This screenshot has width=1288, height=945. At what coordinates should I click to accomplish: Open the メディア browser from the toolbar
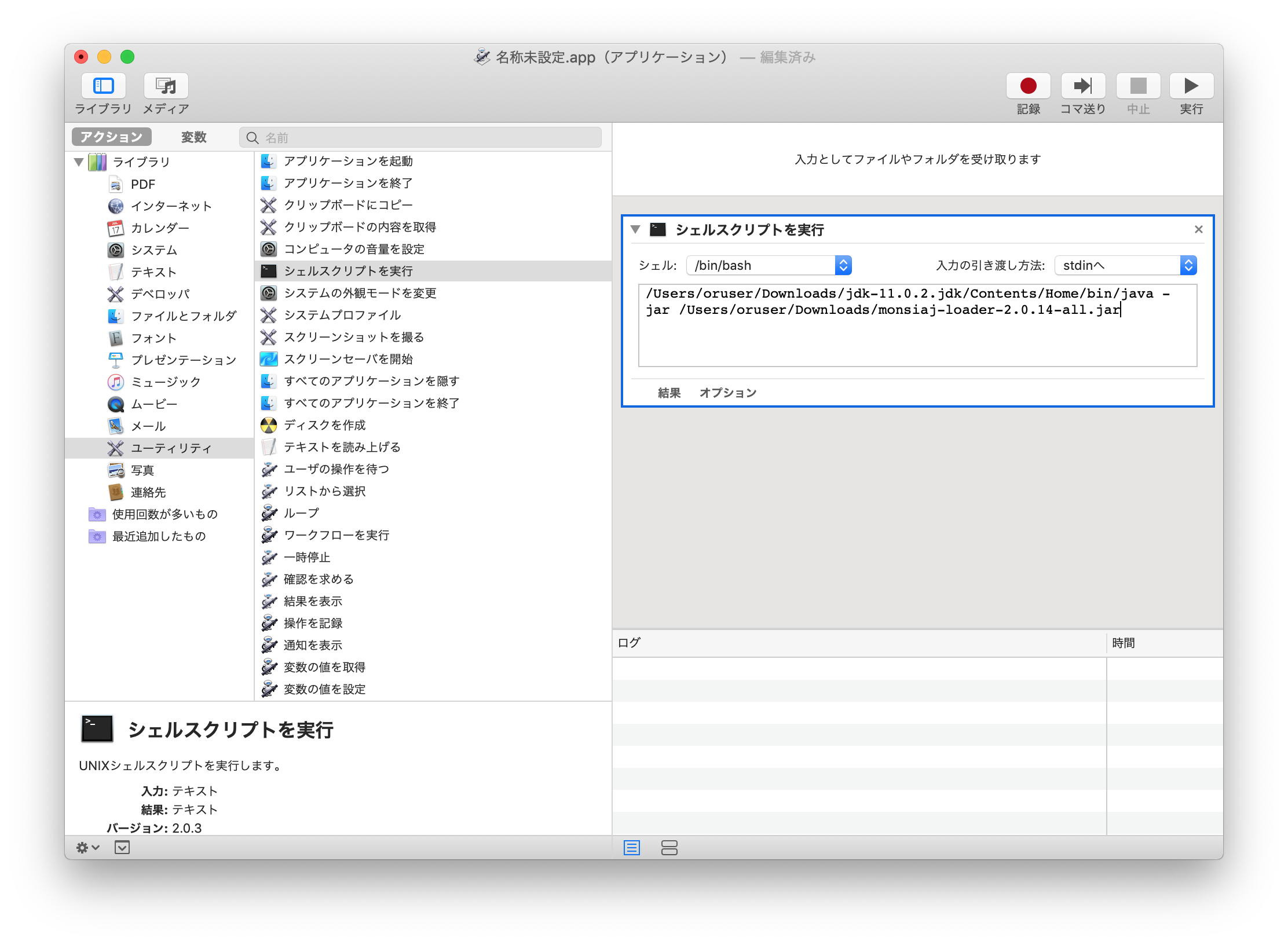pyautogui.click(x=165, y=85)
